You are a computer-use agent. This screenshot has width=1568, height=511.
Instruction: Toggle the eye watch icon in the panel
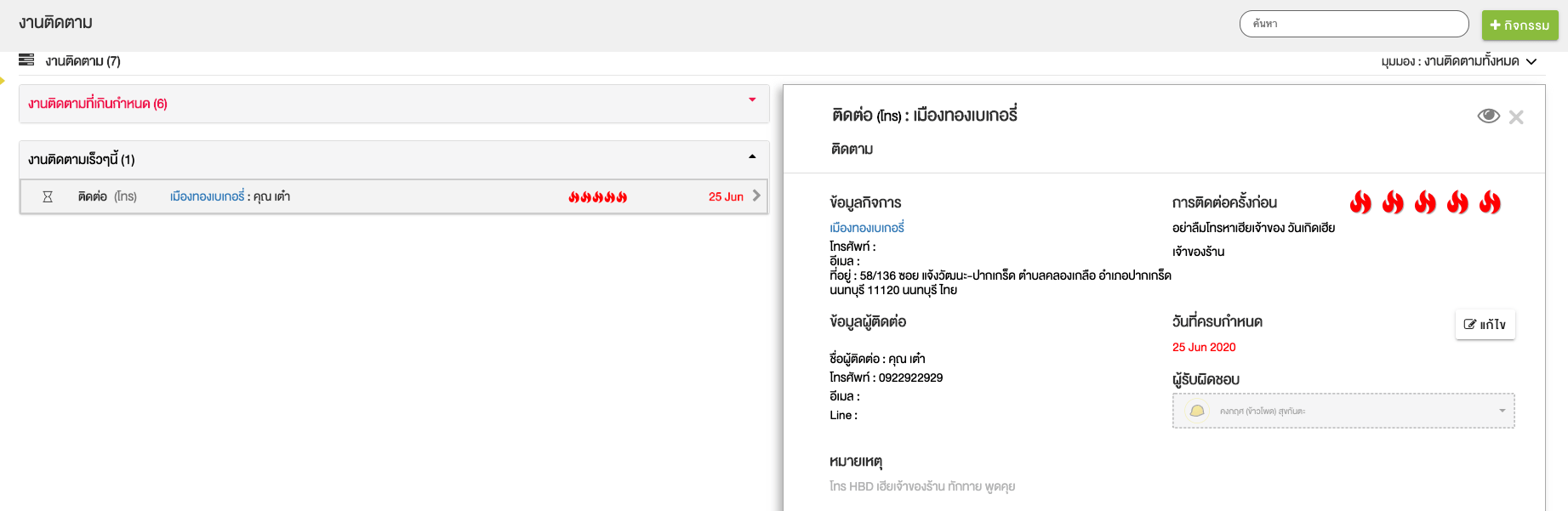1488,116
